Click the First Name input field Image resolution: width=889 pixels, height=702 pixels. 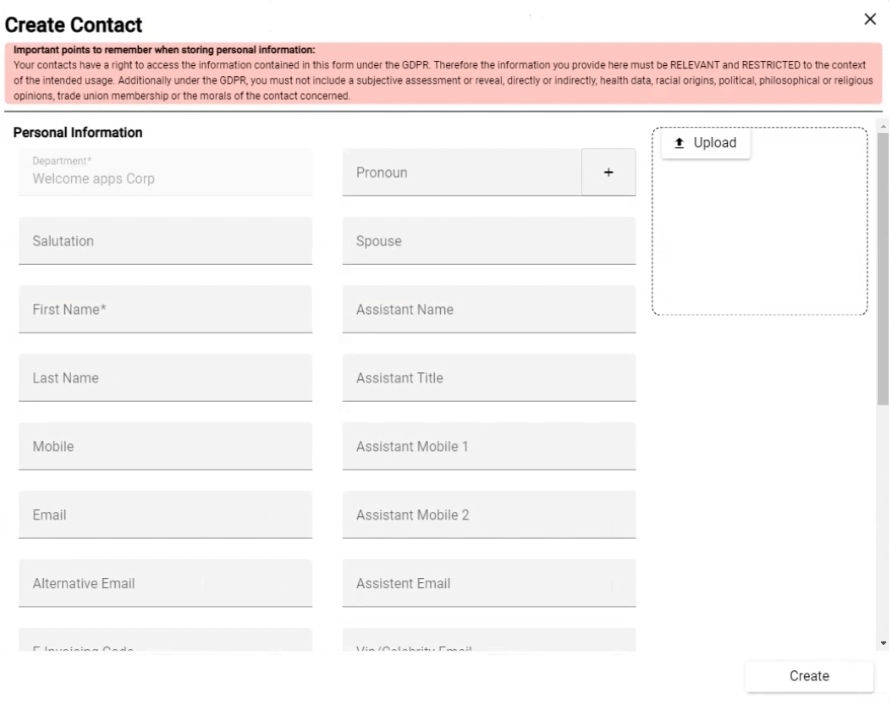pos(166,310)
